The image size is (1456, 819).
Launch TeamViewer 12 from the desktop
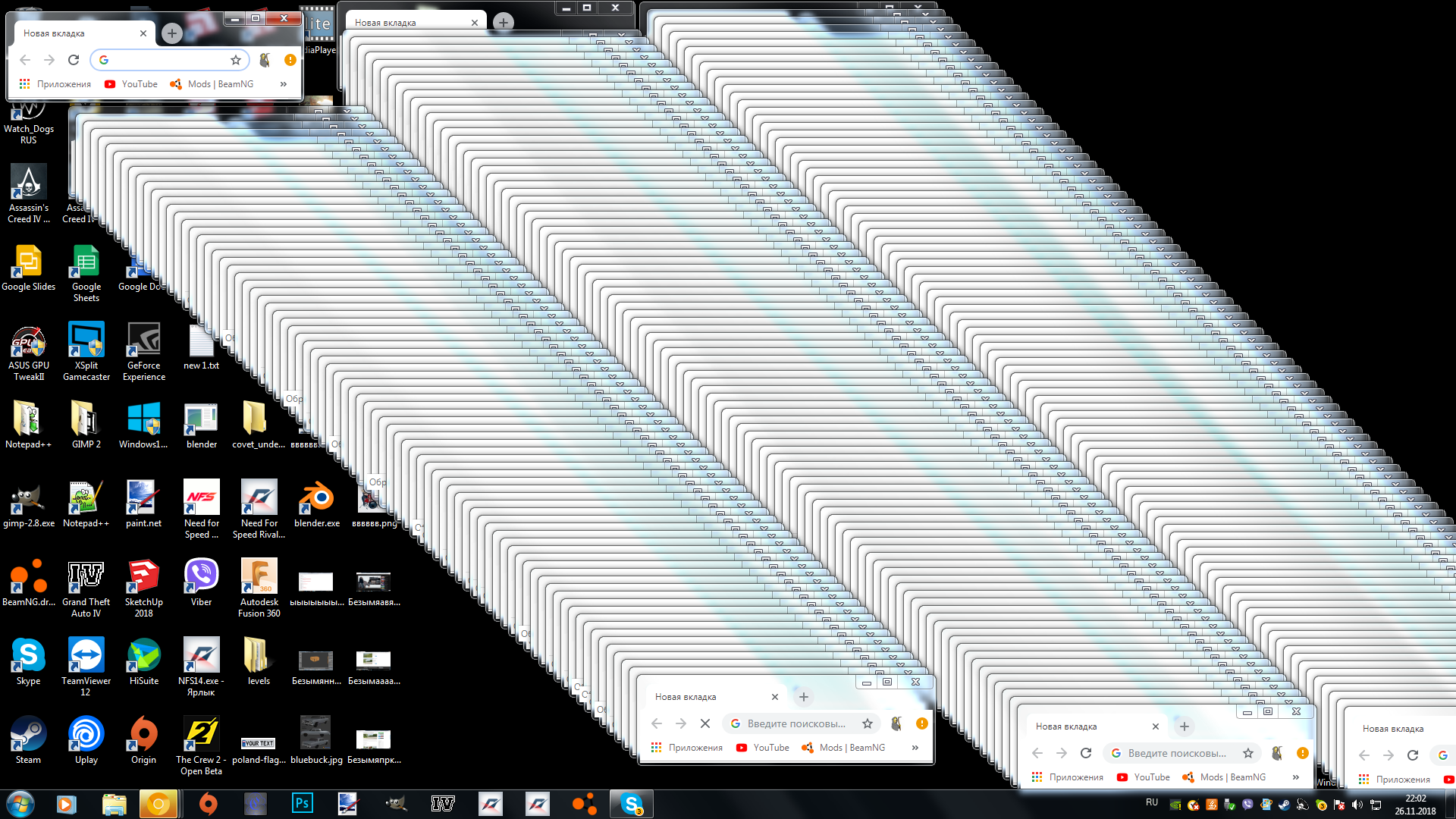[86, 655]
